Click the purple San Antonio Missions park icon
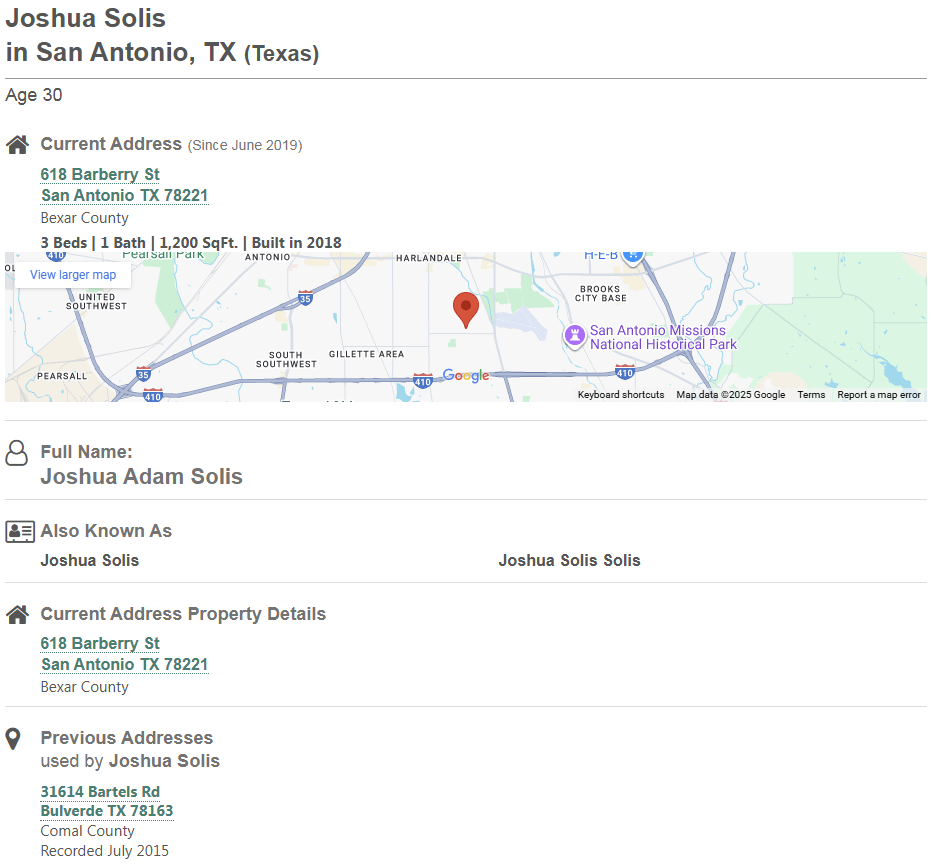Viewport: 932px width, 868px height. [x=574, y=335]
